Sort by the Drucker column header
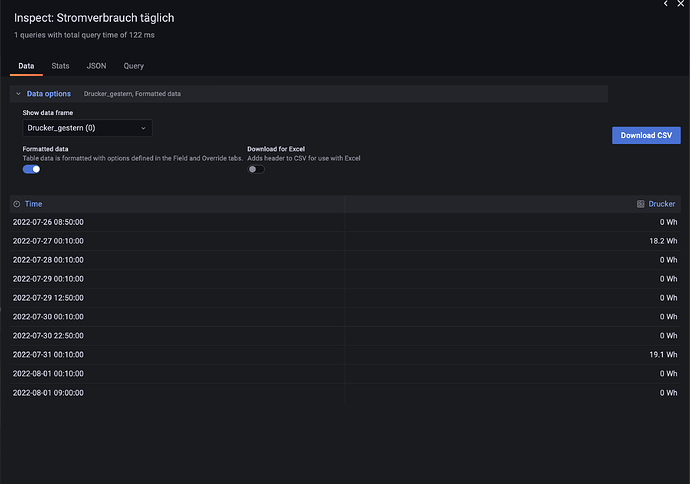 [x=662, y=204]
